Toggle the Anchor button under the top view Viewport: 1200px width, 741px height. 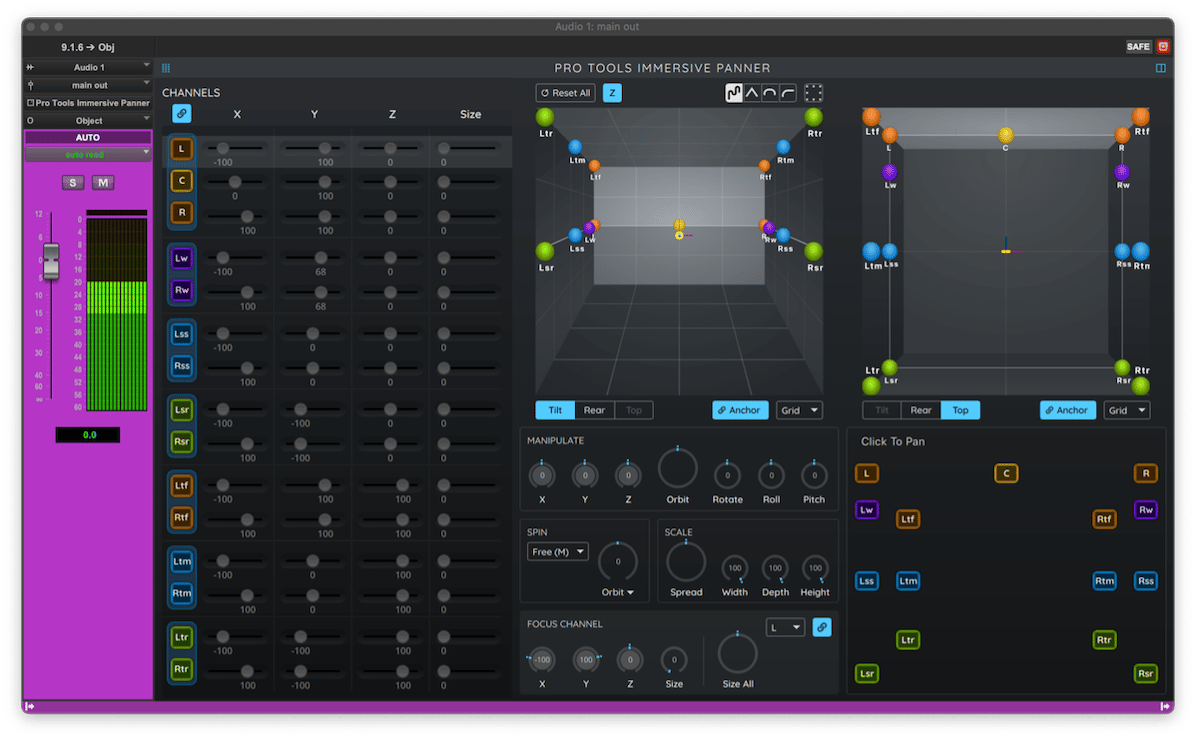click(1067, 410)
